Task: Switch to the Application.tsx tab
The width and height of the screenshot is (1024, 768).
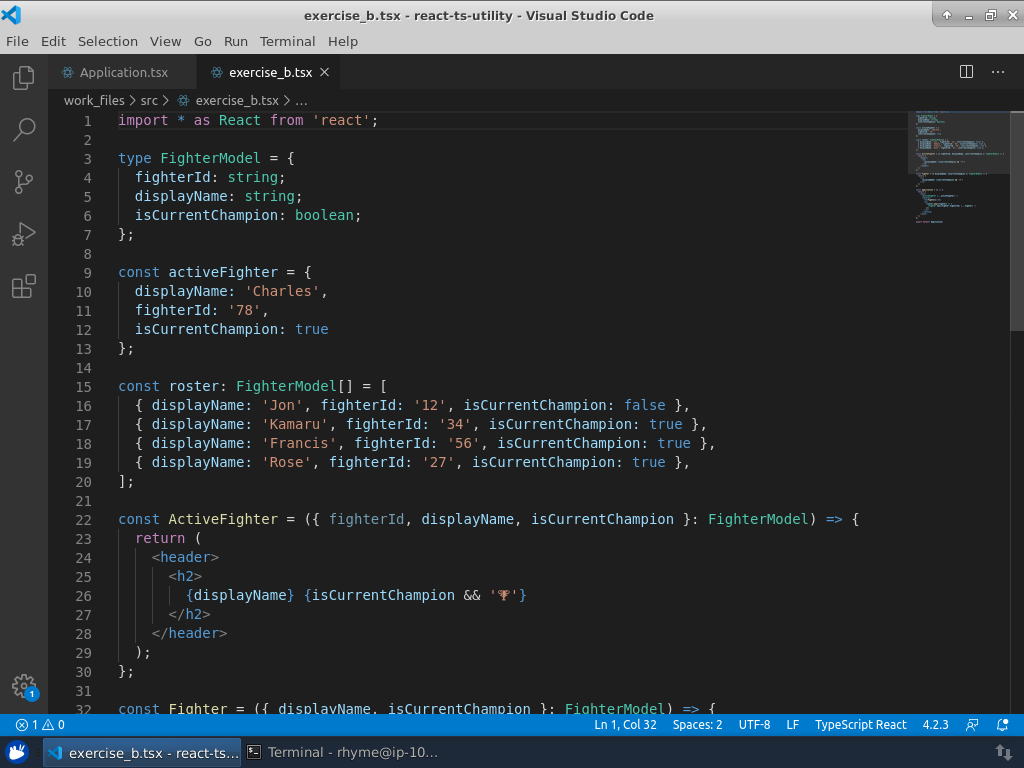Action: click(x=122, y=72)
